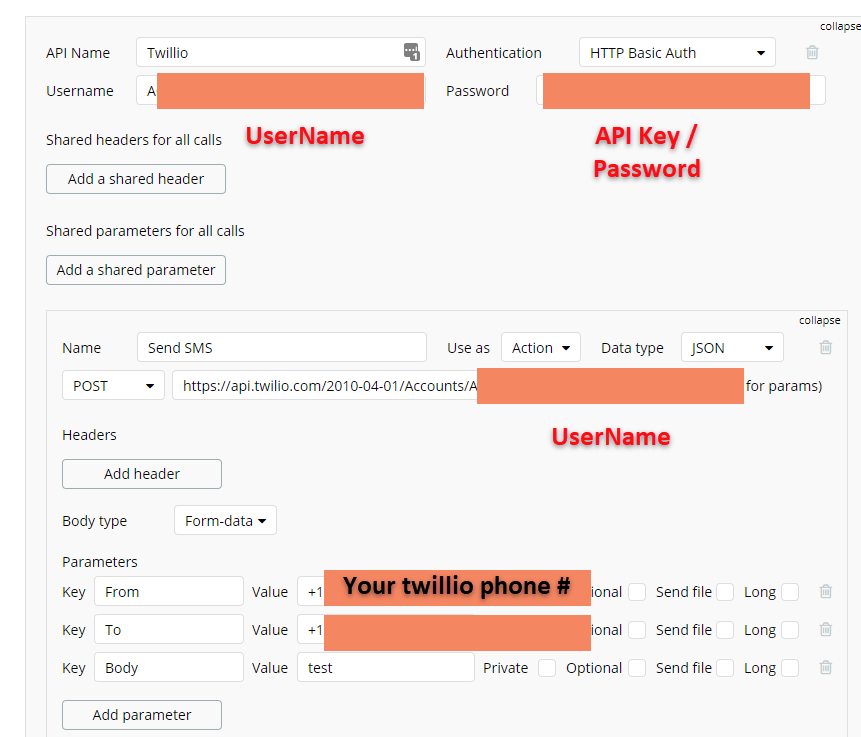Click the Body value field containing test
861x737 pixels.
(385, 667)
